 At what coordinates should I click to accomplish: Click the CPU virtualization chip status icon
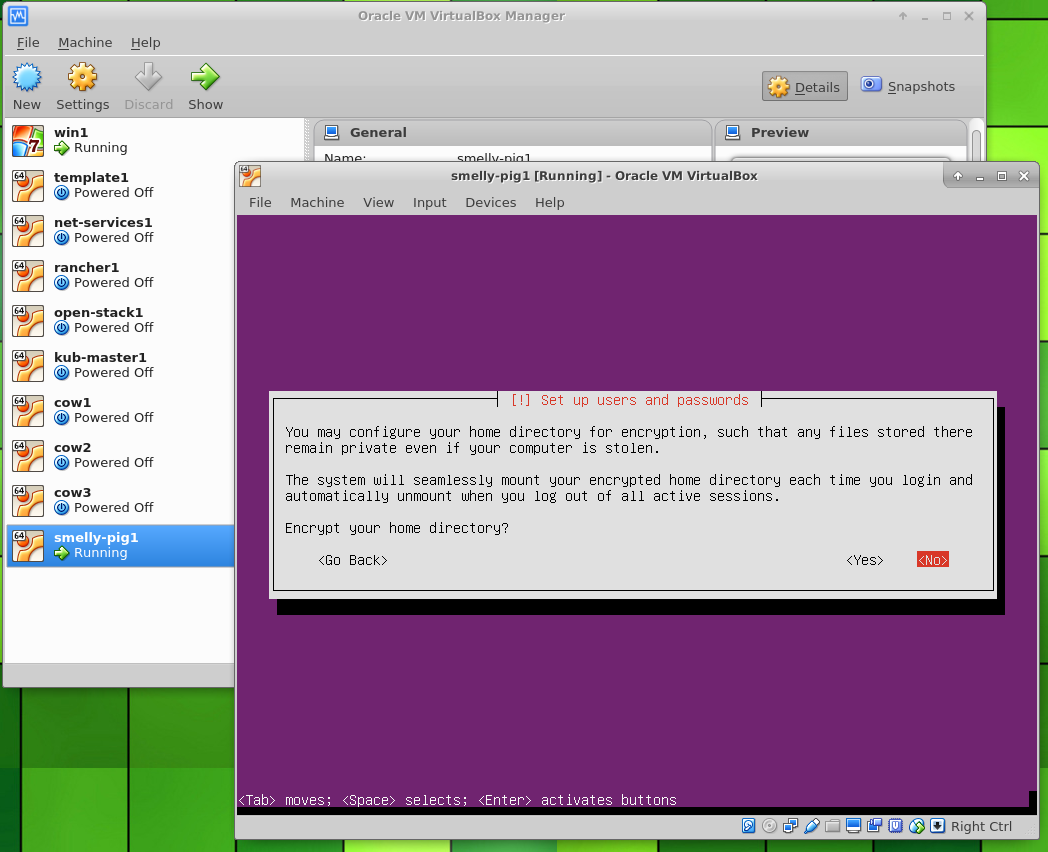tap(896, 826)
